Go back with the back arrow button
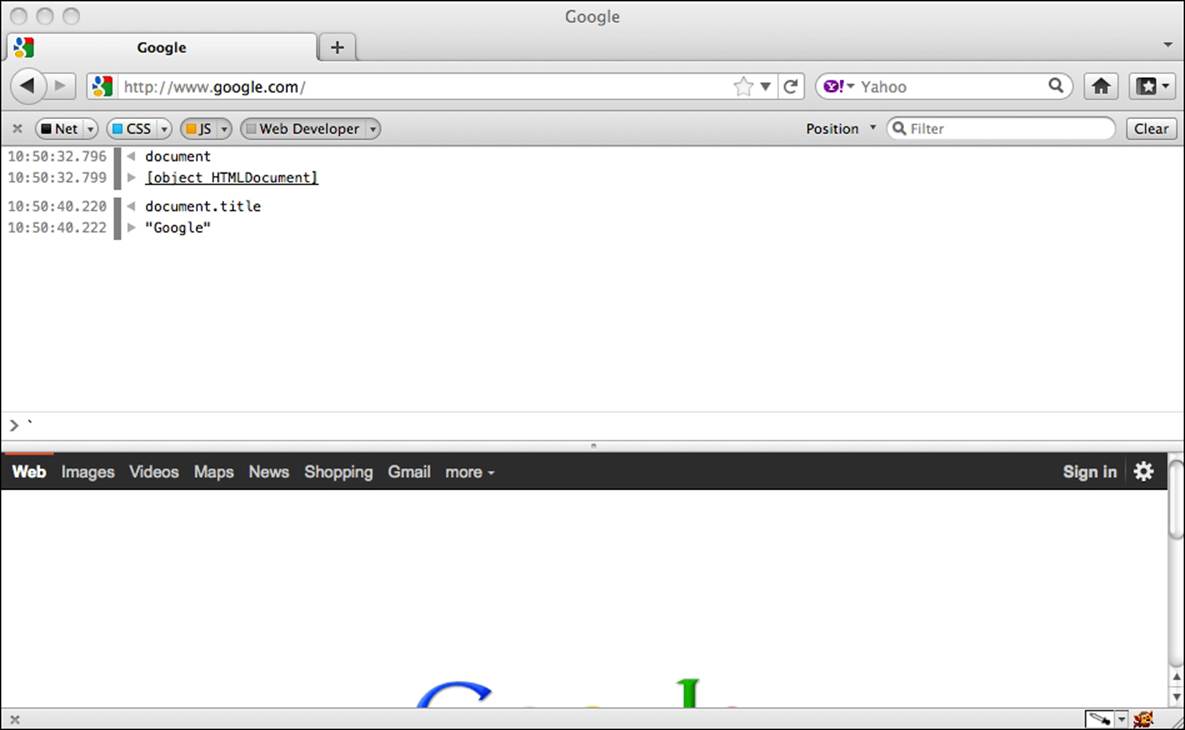 tap(28, 86)
